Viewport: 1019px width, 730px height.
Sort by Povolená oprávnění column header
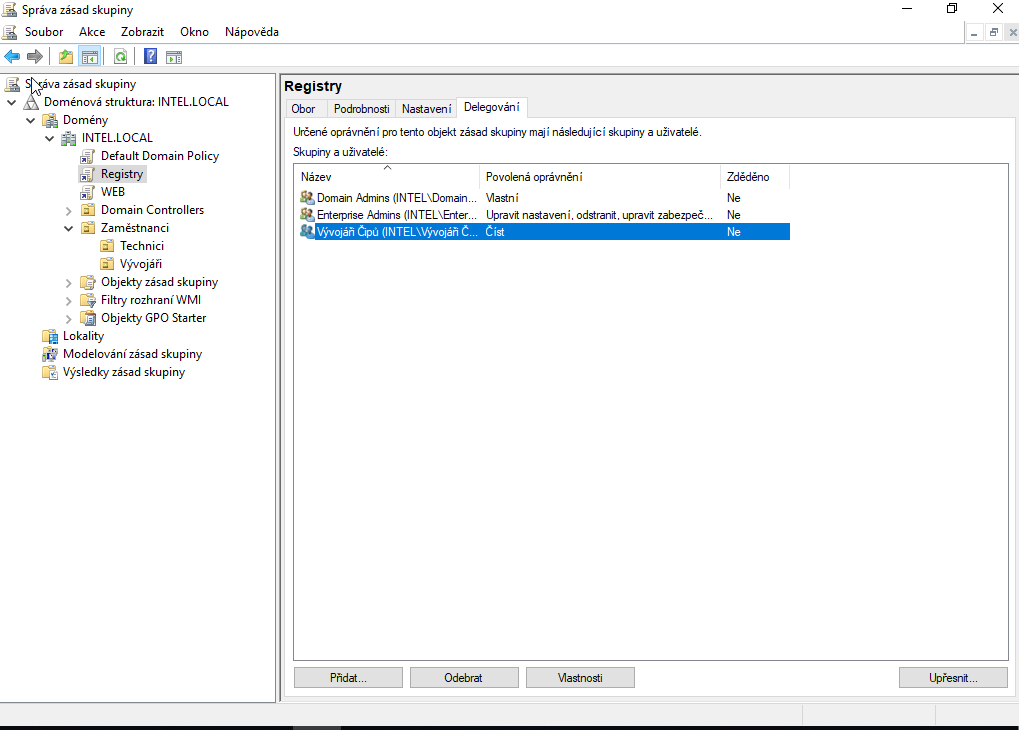(600, 177)
